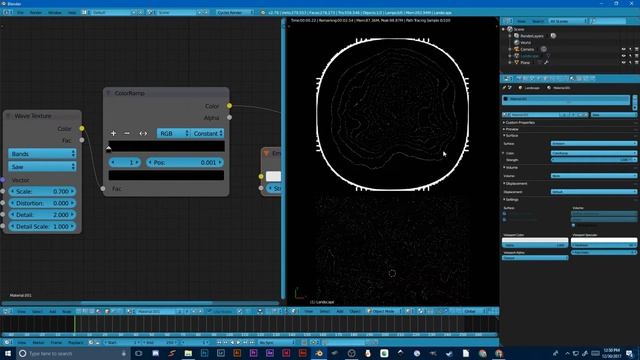Image resolution: width=640 pixels, height=360 pixels.
Task: Open the ColorRamp Constant interpolation dropdown
Action: [208, 133]
